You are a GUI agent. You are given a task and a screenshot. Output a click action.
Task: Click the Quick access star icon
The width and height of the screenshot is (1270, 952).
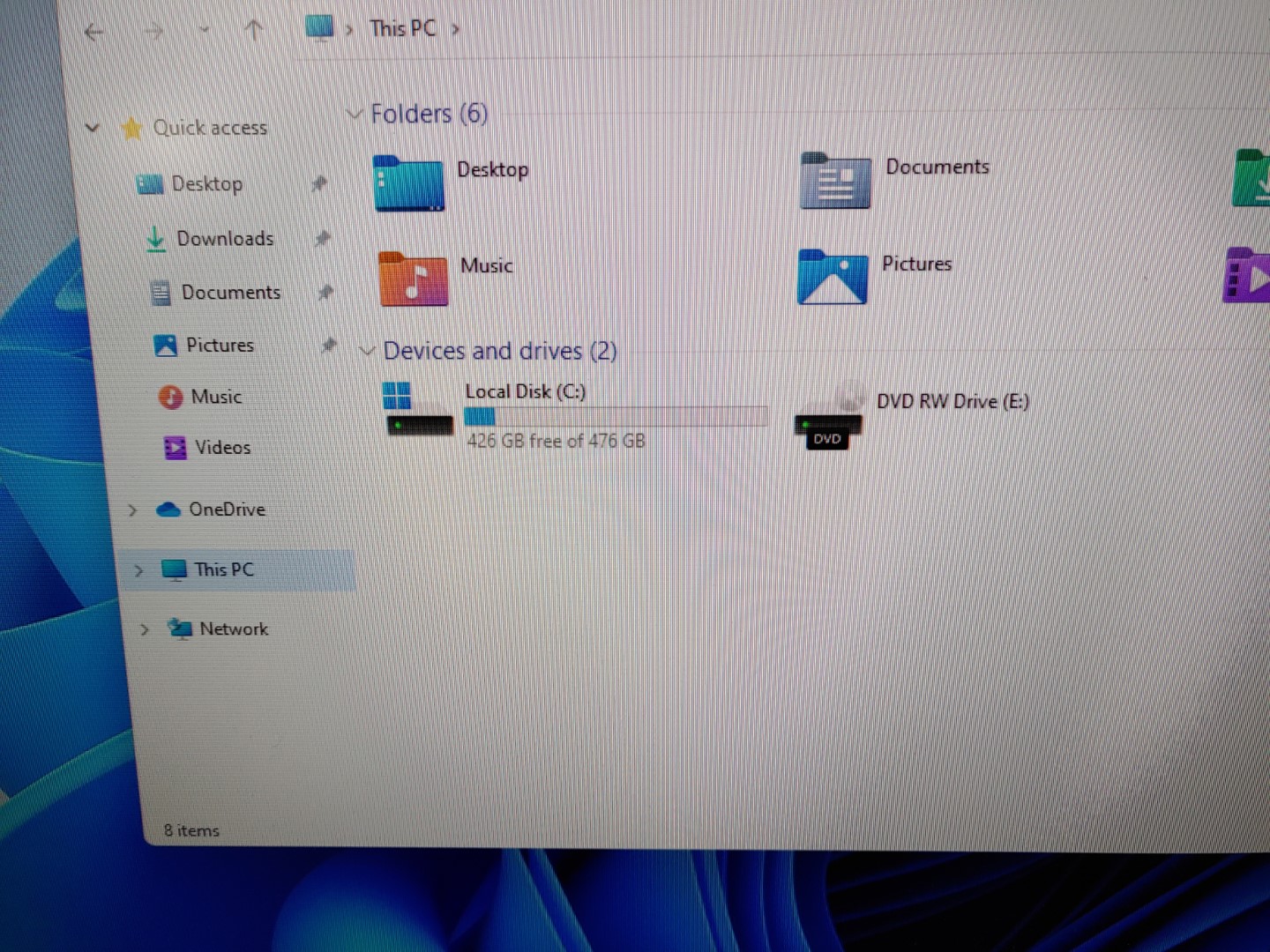pyautogui.click(x=132, y=129)
